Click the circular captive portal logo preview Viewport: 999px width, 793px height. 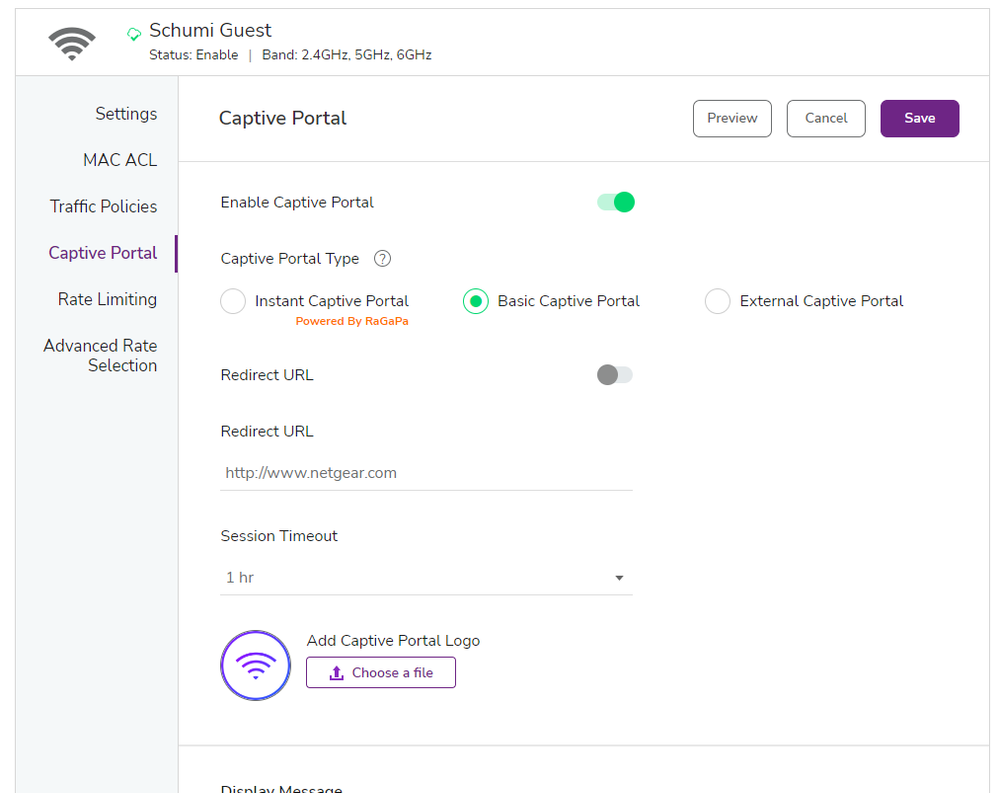255,665
